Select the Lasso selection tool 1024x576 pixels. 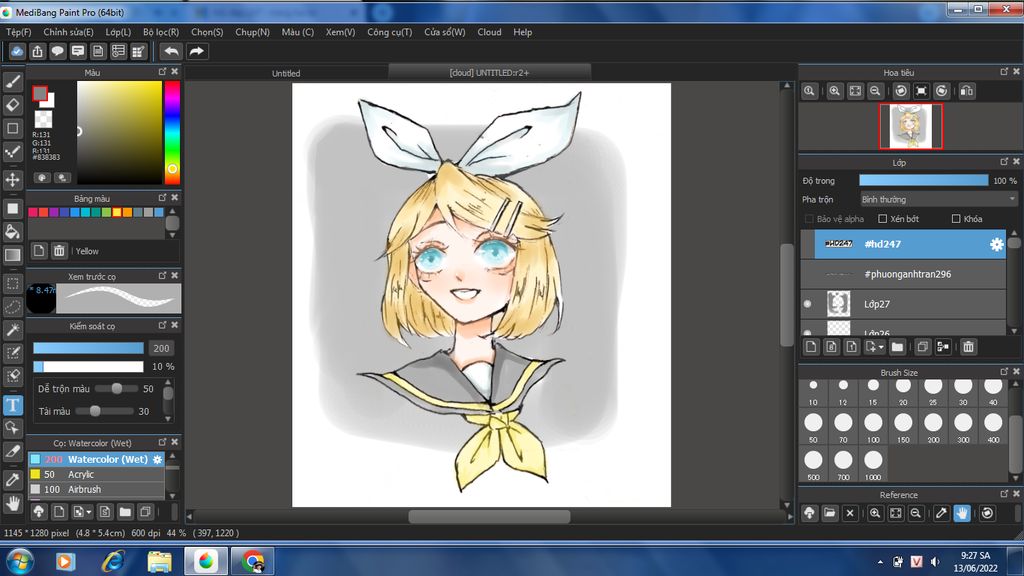12,306
